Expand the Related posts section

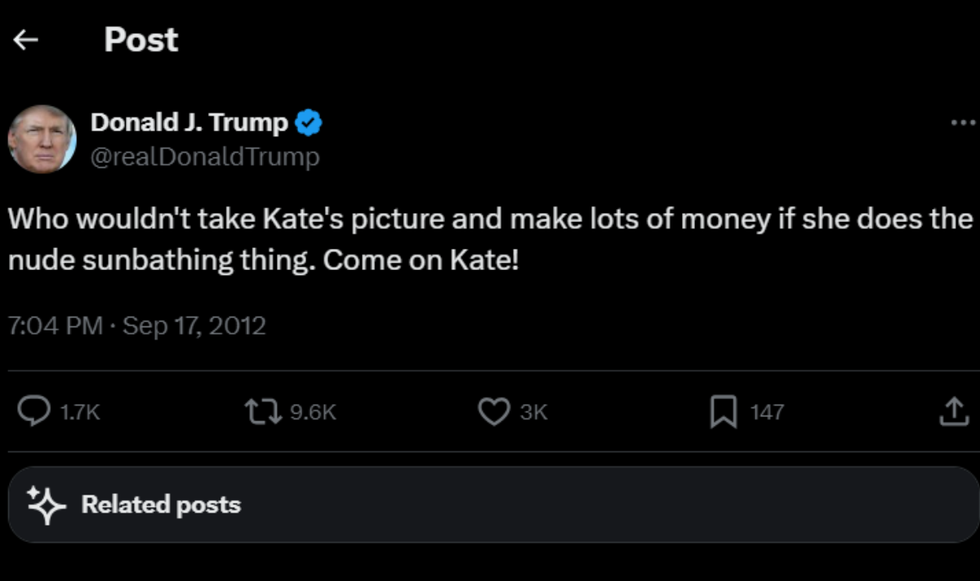click(160, 504)
